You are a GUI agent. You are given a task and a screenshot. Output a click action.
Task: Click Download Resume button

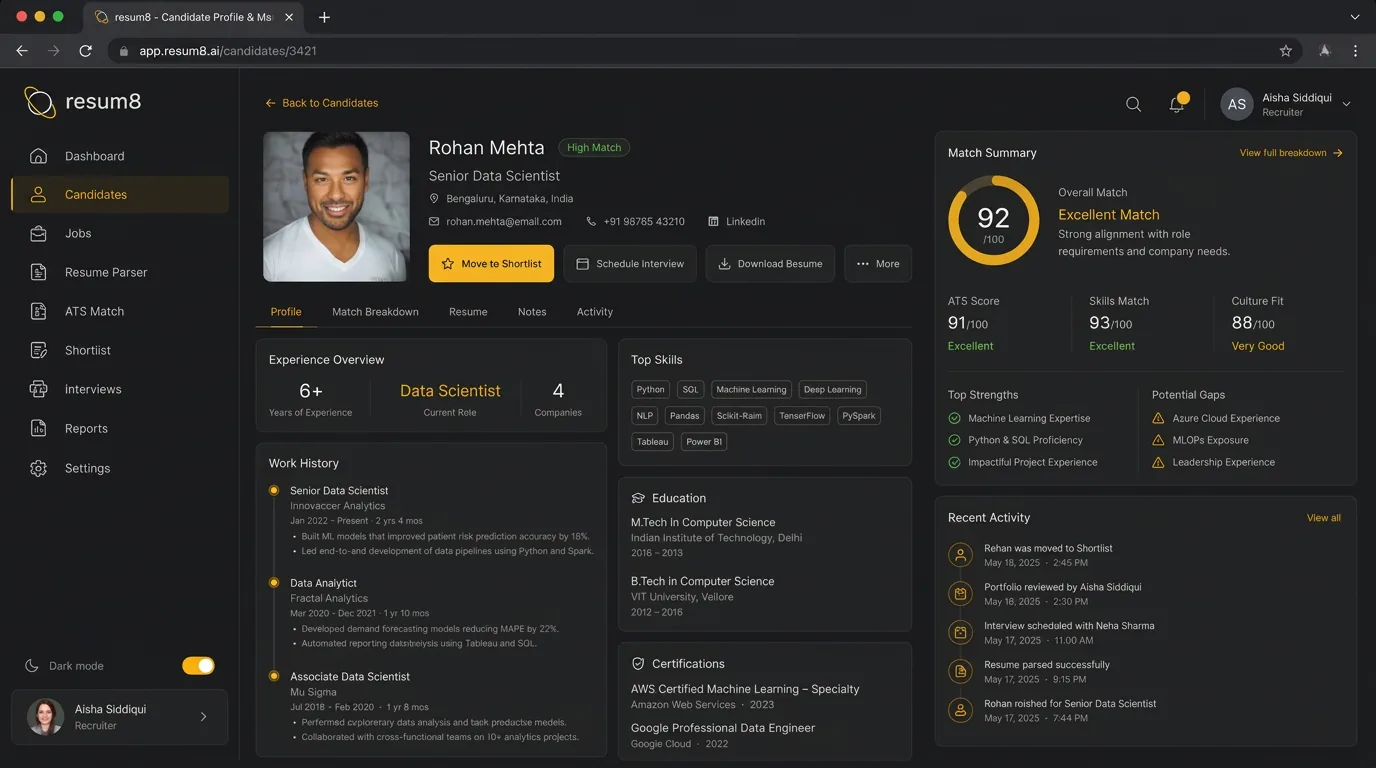click(x=770, y=264)
